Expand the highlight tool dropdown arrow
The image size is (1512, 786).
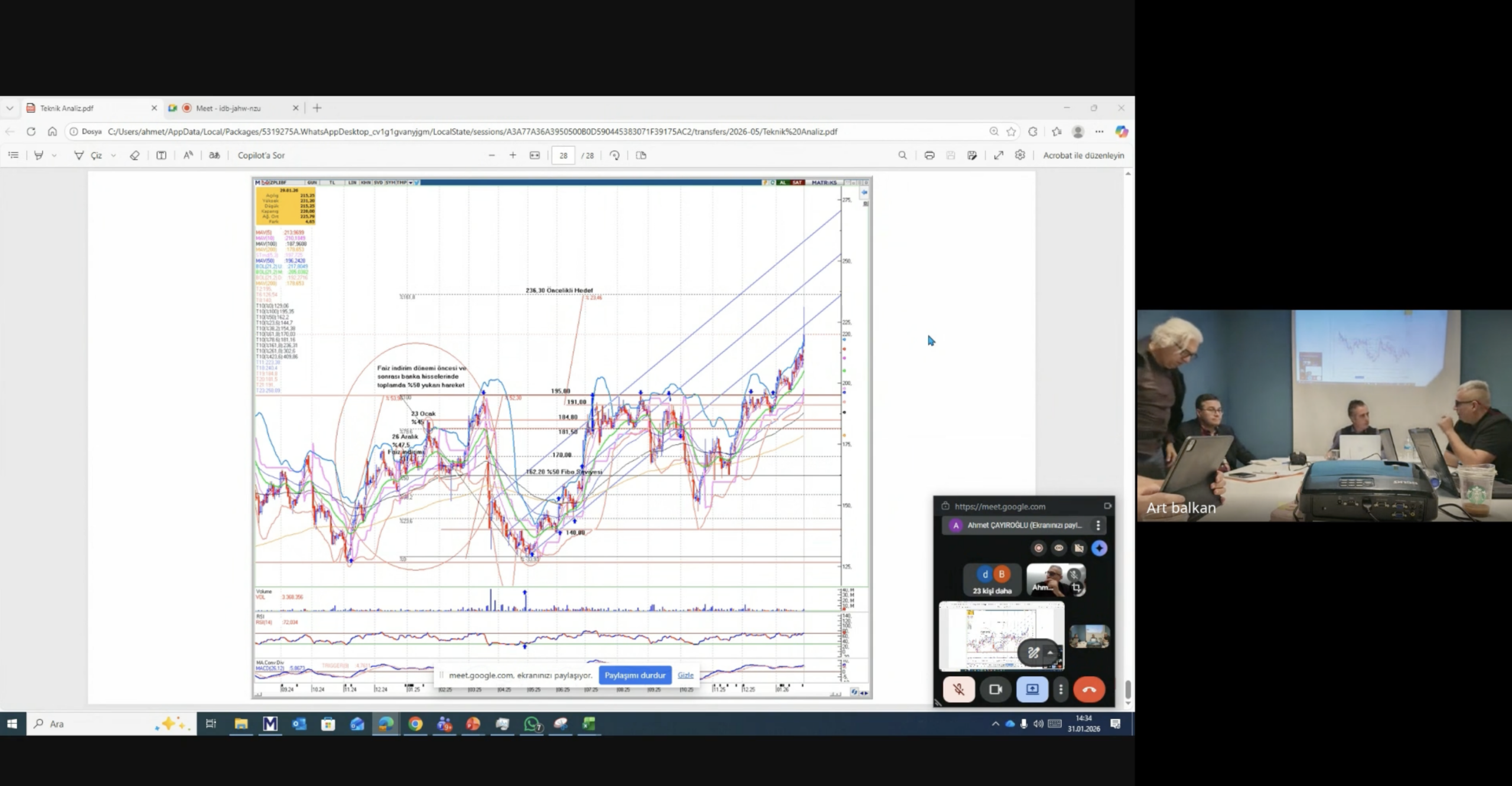54,155
